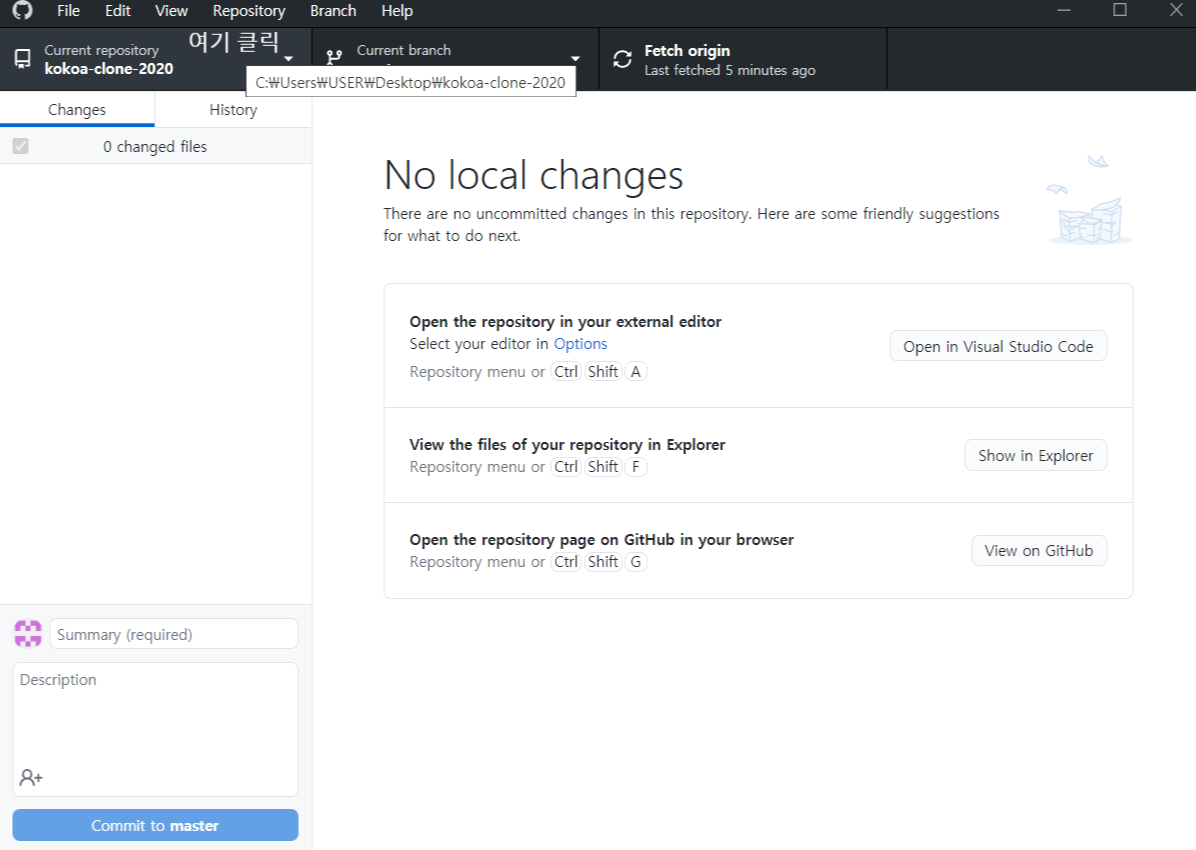
Task: Click the Commit to master button
Action: (x=155, y=826)
